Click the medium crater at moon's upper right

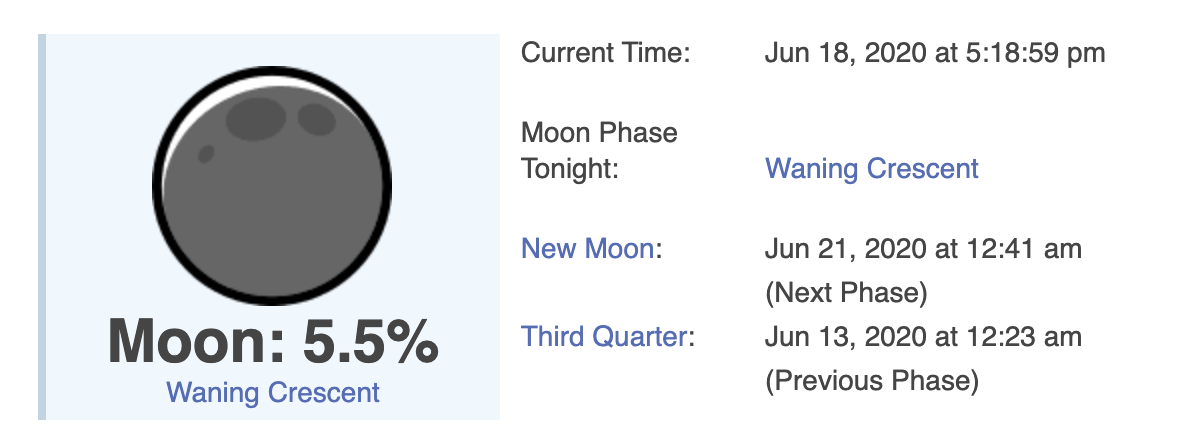tap(317, 119)
